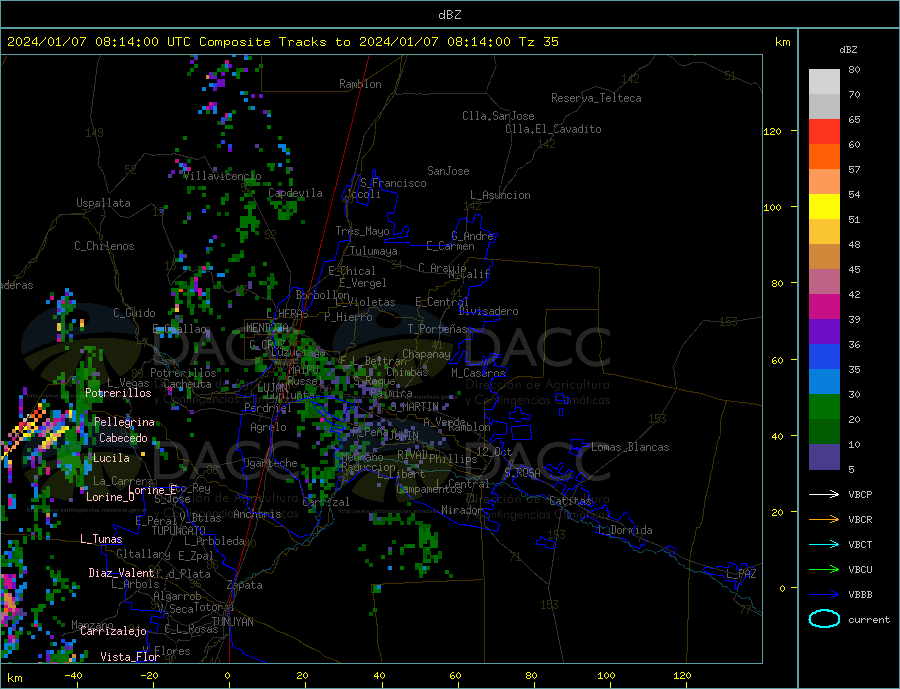This screenshot has height=689, width=900.
Task: Click the L_Dormida label
Action: click(625, 530)
